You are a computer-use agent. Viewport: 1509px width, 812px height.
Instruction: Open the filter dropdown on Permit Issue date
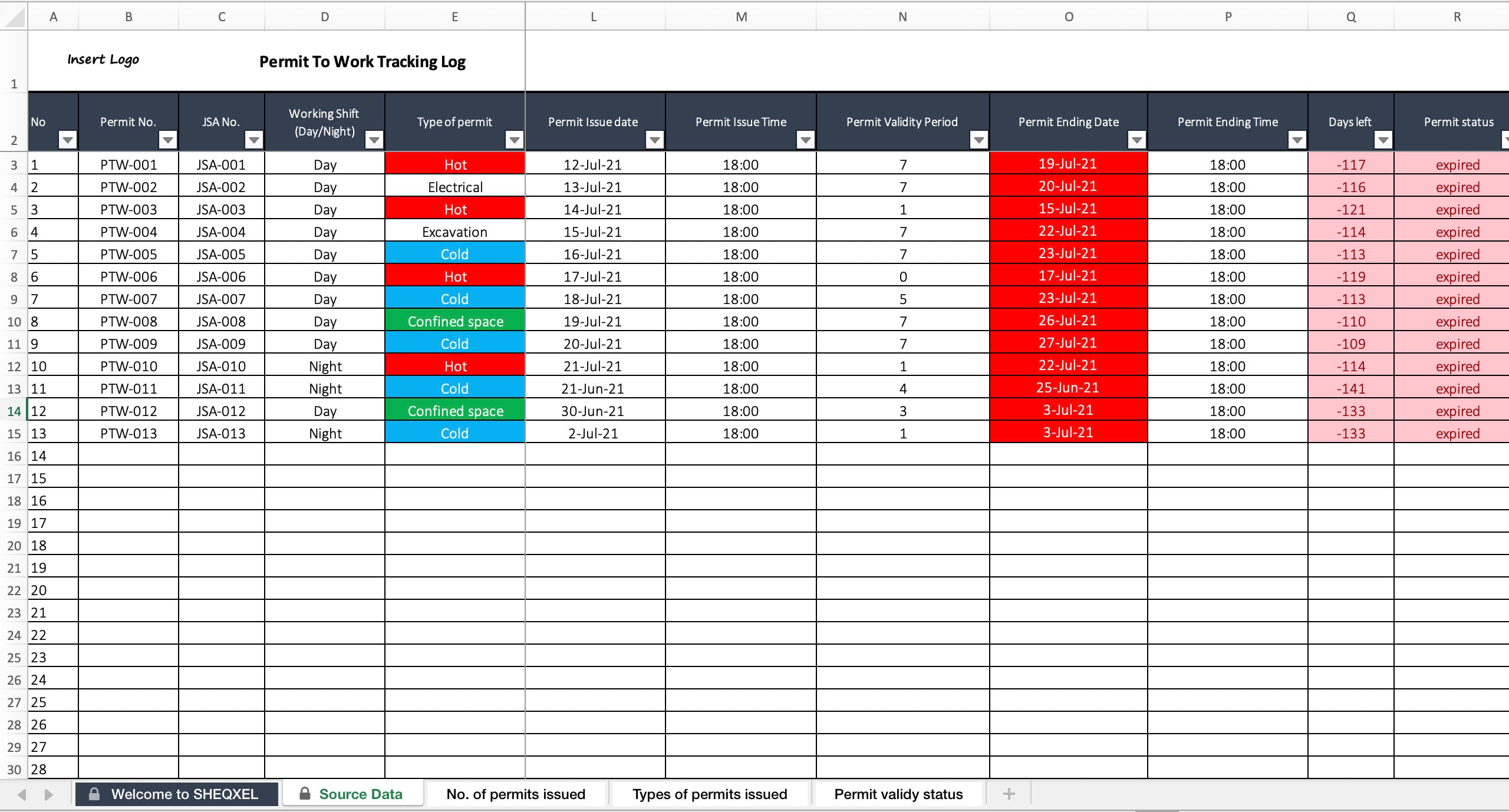point(654,141)
